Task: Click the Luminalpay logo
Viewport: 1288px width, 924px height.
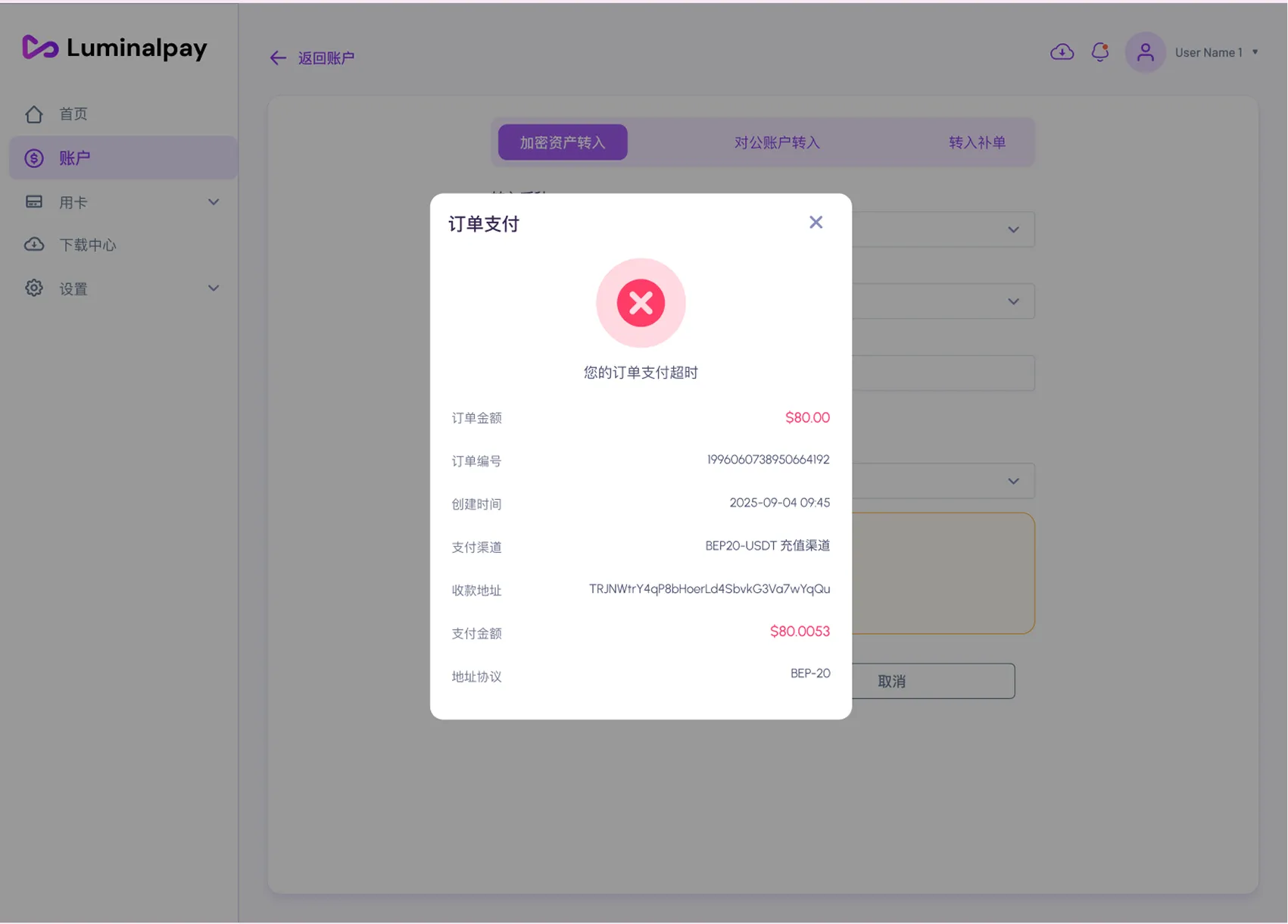Action: (x=114, y=48)
